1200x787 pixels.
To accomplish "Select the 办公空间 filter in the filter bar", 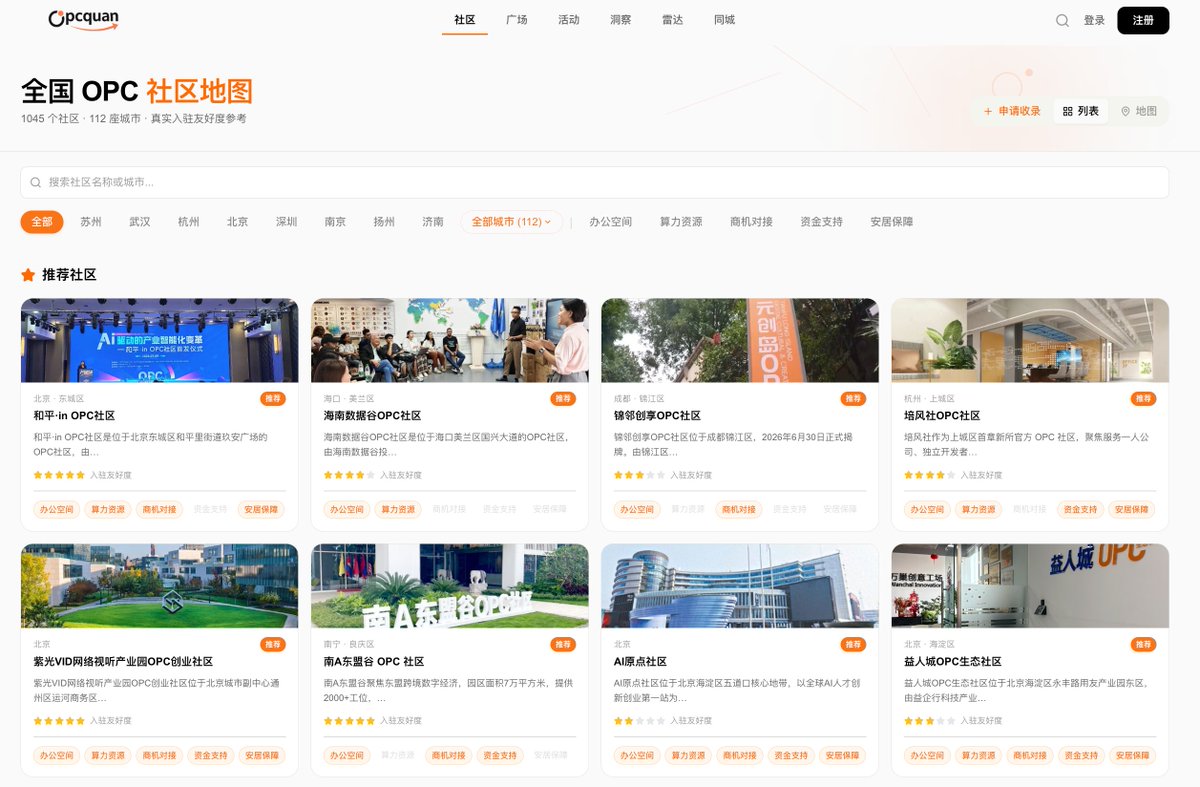I will point(611,222).
